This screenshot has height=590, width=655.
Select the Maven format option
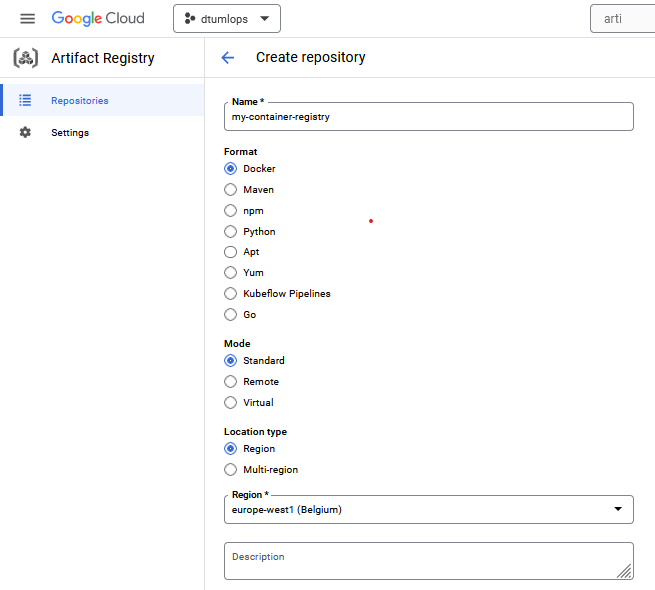(231, 190)
